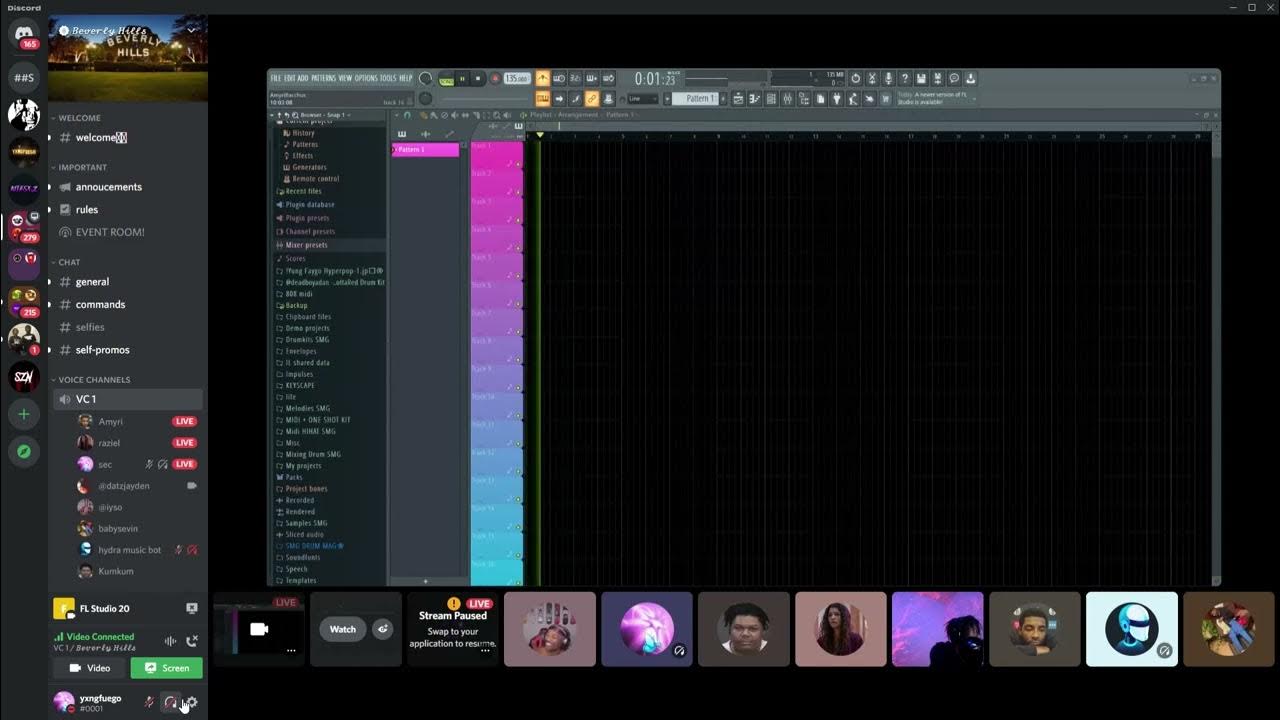Toggle noise suppression waveform icon

[170, 641]
